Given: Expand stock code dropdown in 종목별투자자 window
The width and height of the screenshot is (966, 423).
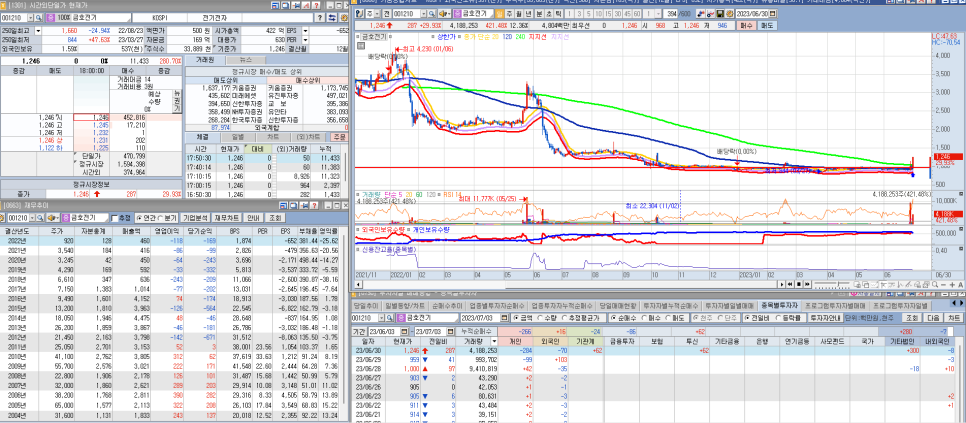Looking at the screenshot, I should coord(382,318).
